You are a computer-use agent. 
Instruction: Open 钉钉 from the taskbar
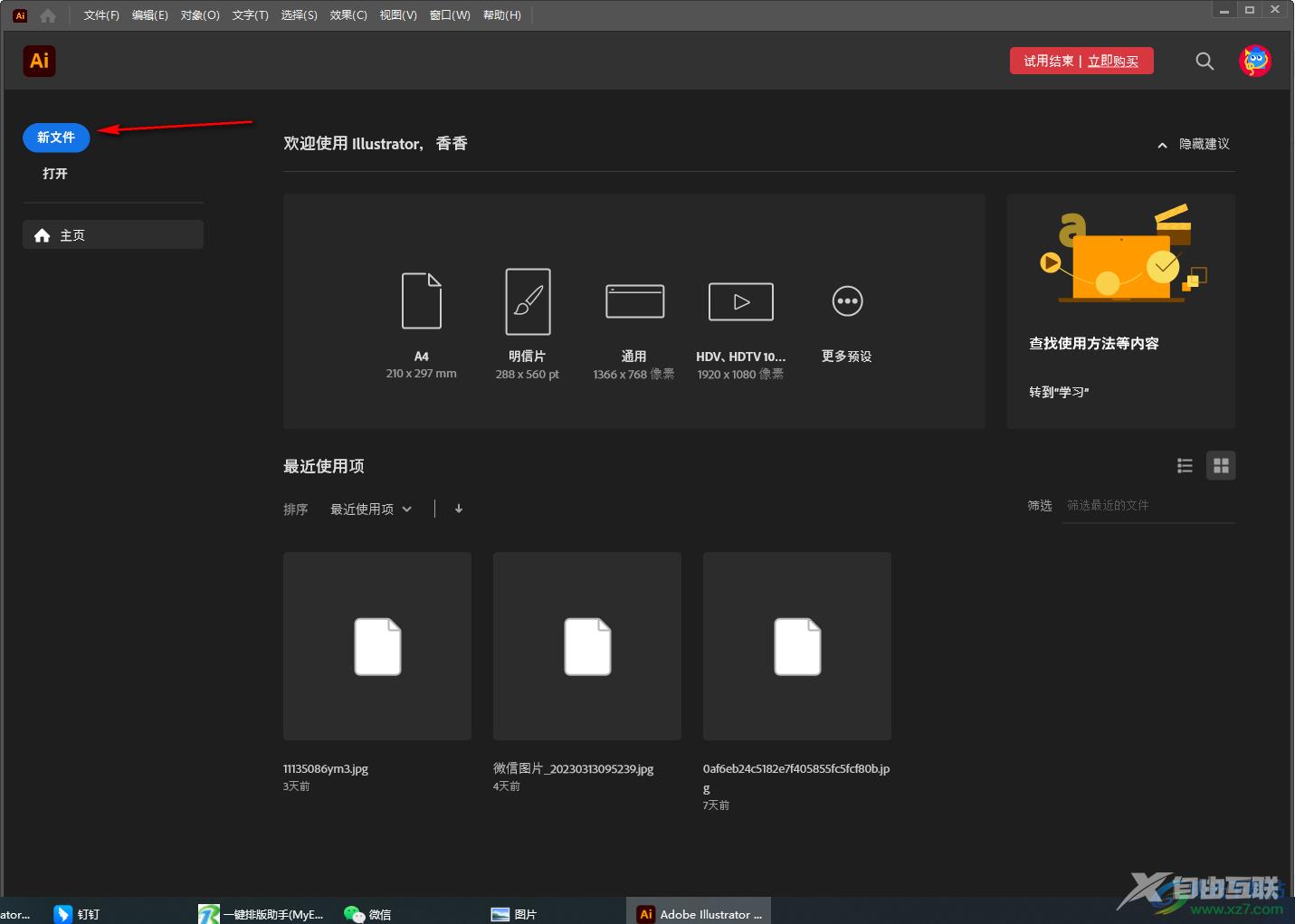(77, 914)
